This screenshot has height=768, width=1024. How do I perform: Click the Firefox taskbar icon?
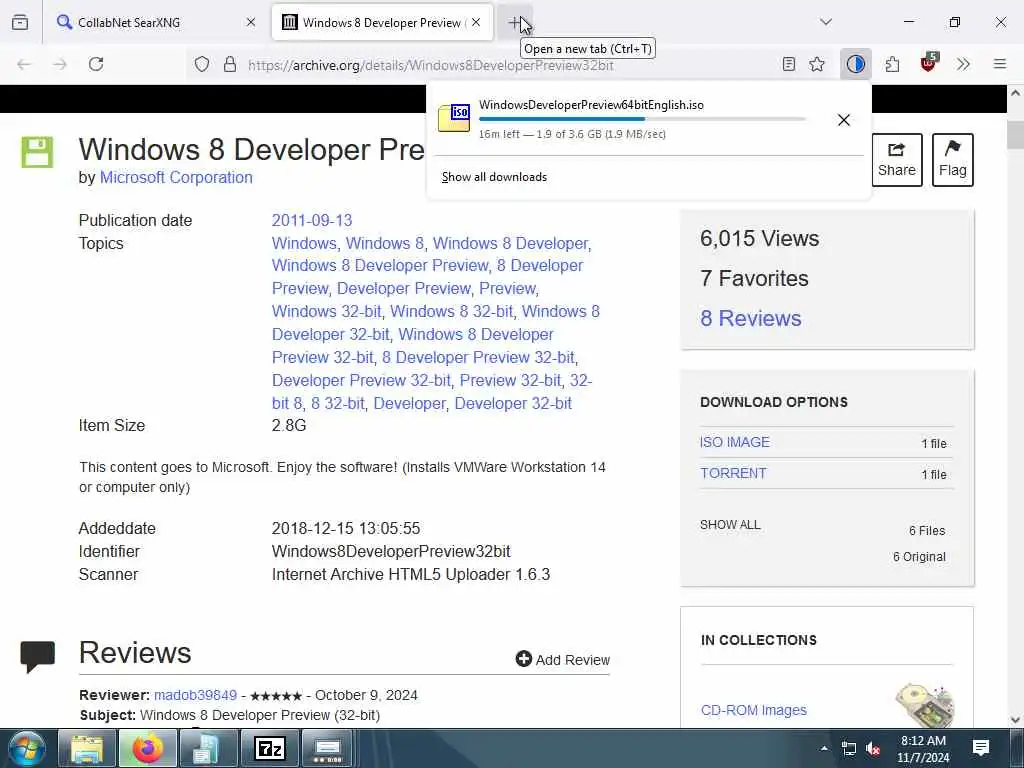pos(148,748)
